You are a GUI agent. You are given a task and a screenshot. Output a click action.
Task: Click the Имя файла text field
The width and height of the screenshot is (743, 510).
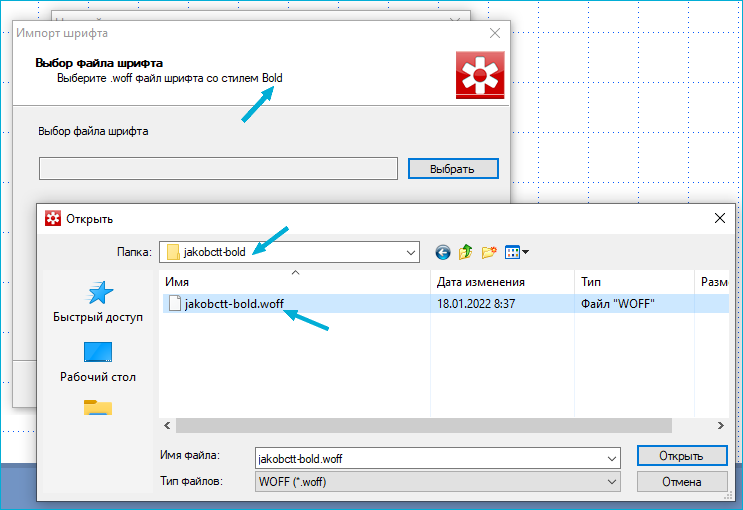(430, 459)
